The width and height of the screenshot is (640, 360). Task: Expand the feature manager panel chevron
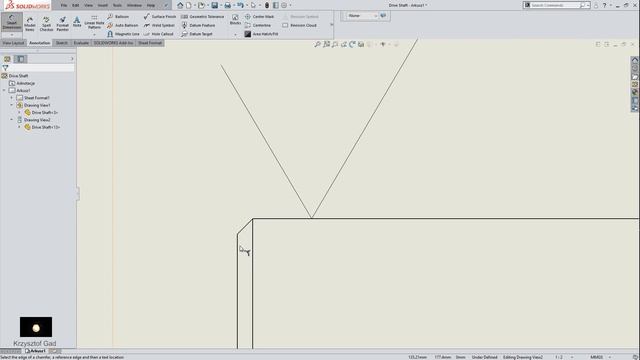(x=72, y=59)
